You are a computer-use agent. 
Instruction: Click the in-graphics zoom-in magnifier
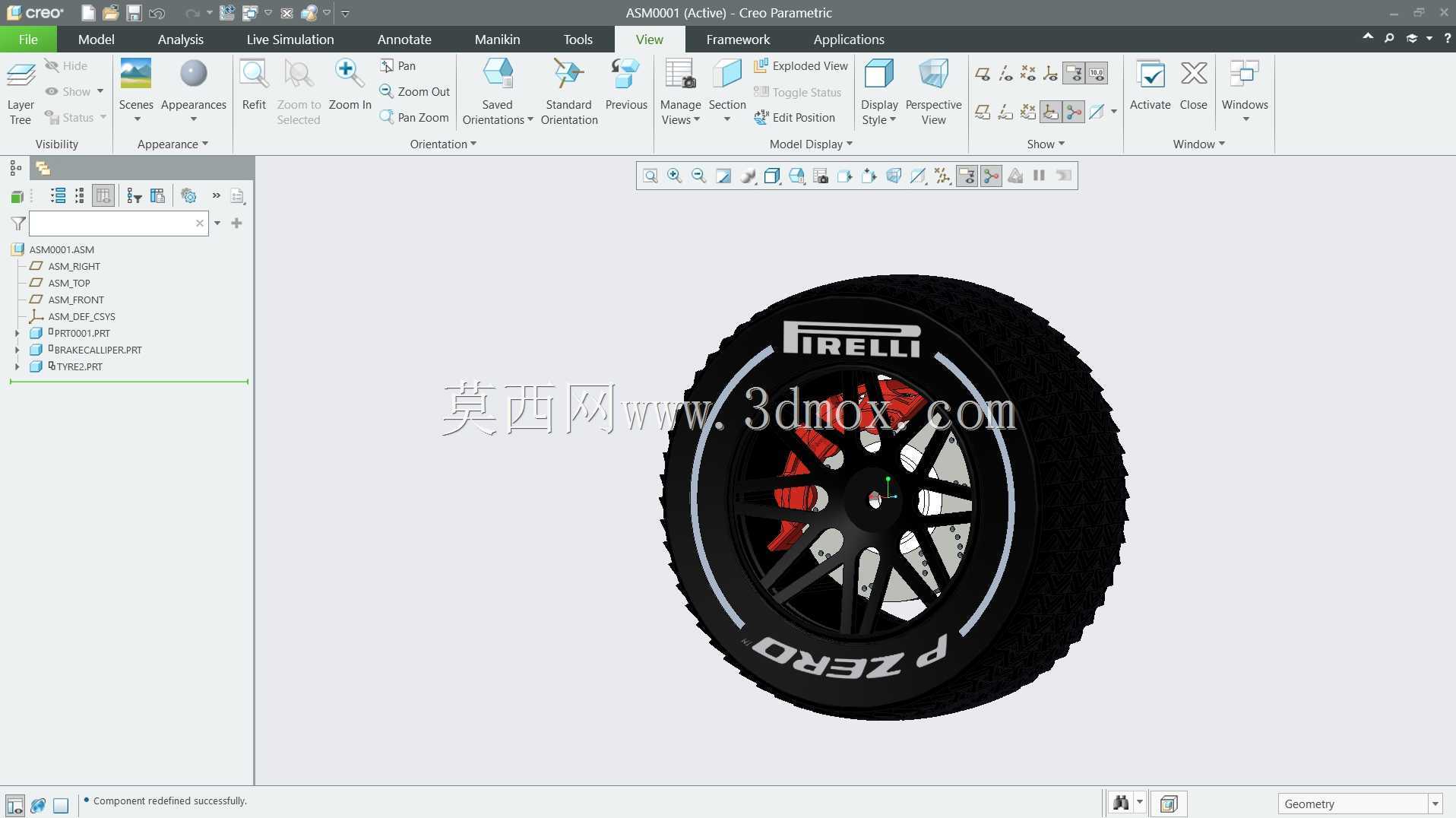click(x=674, y=176)
